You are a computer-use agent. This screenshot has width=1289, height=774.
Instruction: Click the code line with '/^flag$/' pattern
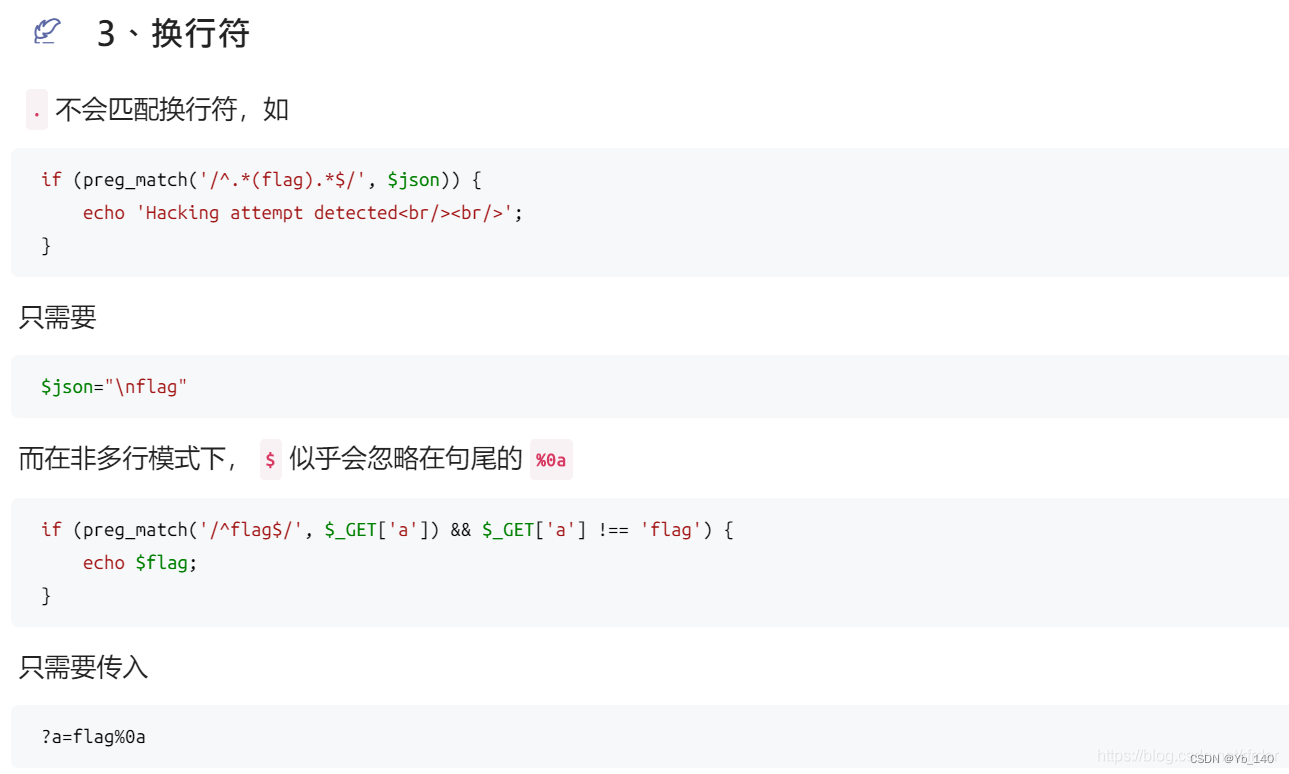click(387, 530)
